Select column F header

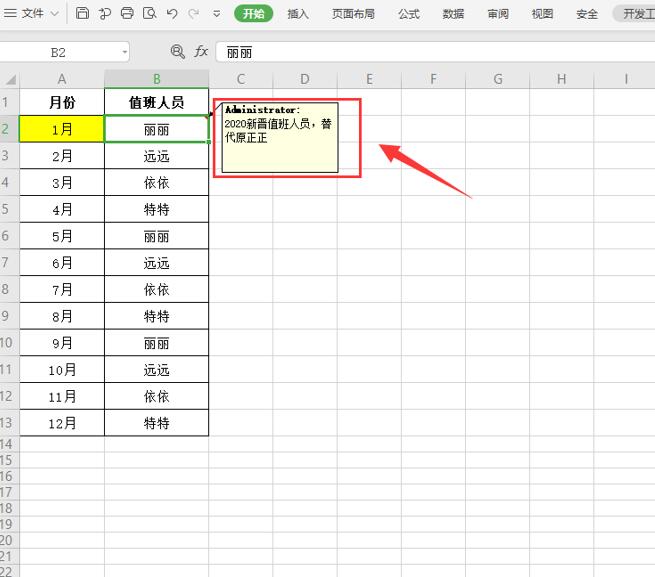(434, 79)
